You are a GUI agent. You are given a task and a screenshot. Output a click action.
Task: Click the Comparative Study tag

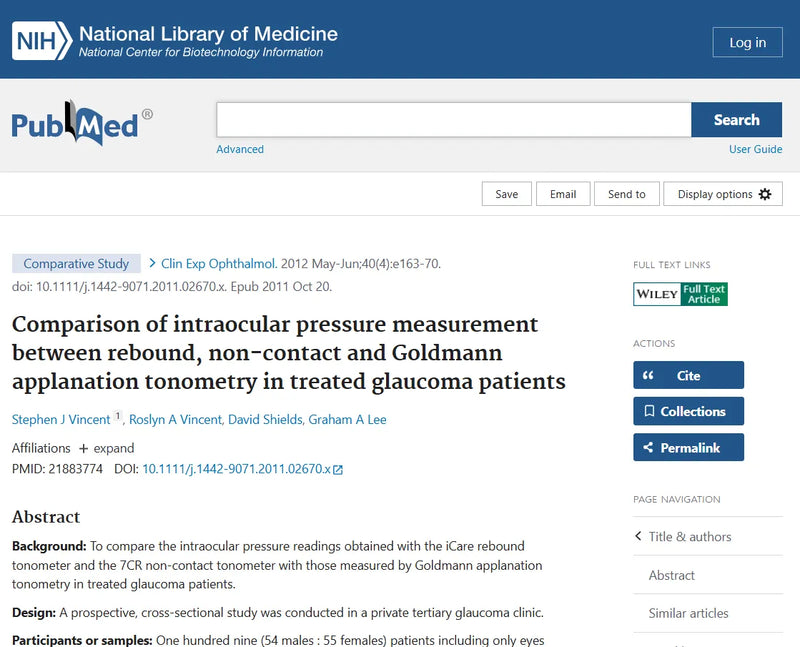pyautogui.click(x=77, y=264)
